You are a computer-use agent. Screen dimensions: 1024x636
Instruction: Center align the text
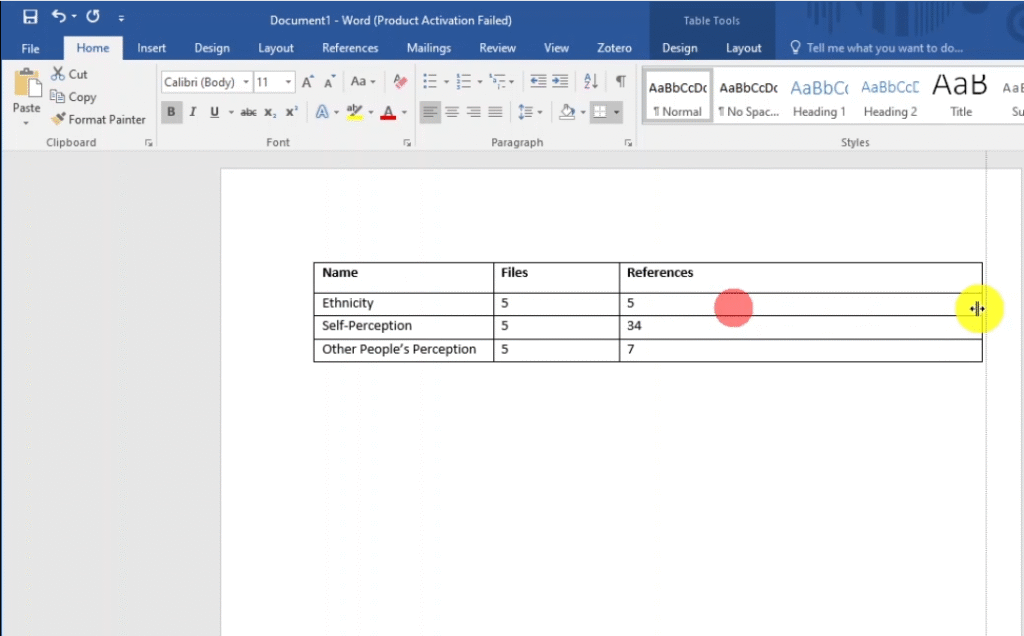point(452,112)
